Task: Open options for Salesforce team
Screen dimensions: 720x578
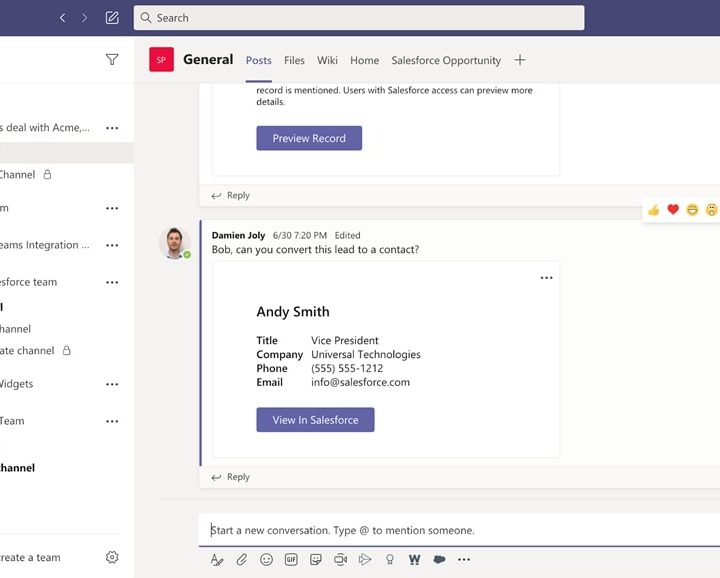Action: point(112,282)
